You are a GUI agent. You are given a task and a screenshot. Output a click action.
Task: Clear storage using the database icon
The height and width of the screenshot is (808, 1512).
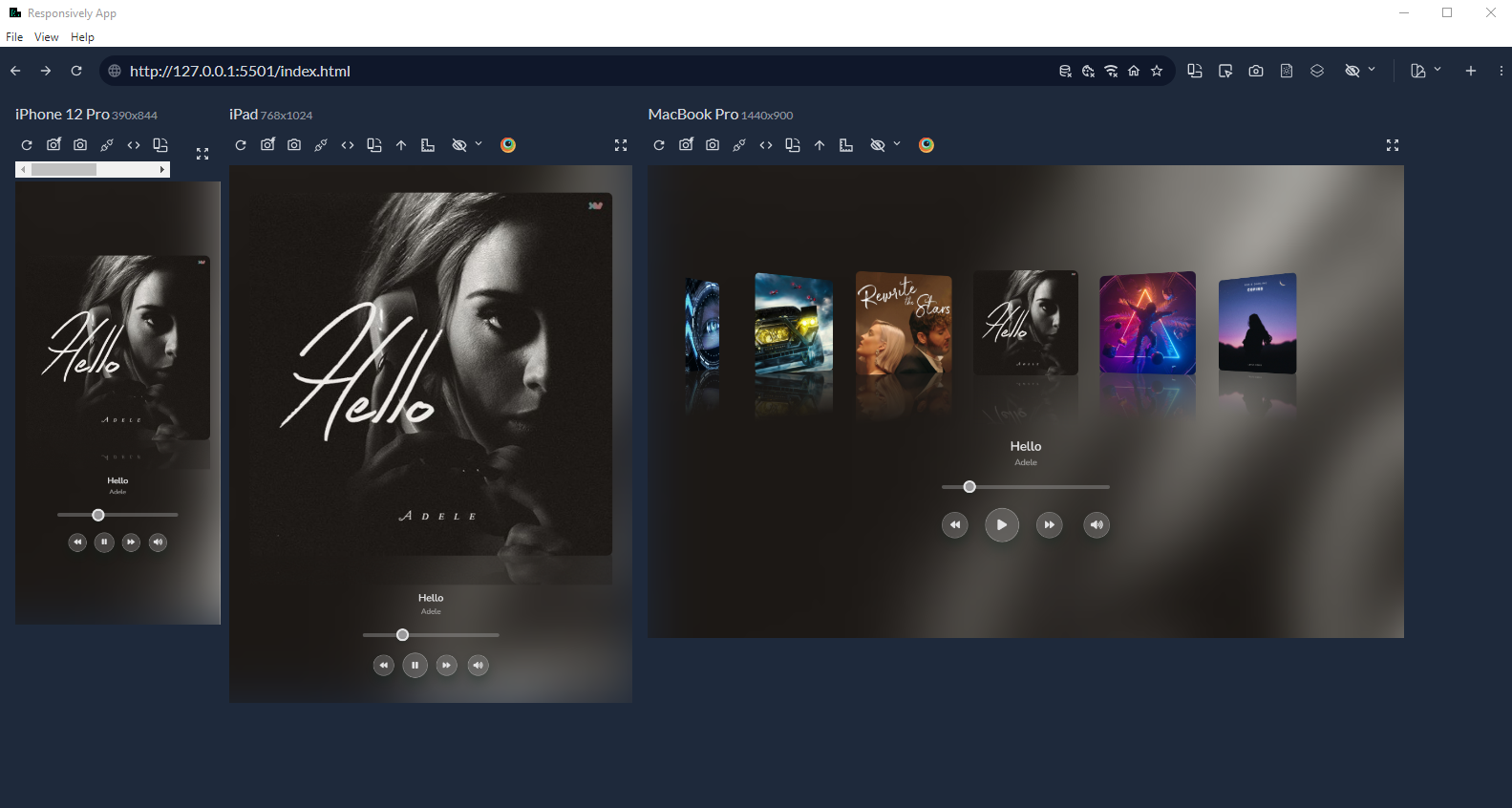1065,71
